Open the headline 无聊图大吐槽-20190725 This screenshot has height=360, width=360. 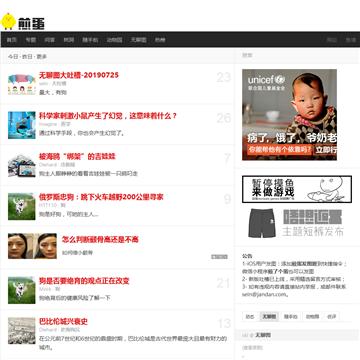coord(79,75)
